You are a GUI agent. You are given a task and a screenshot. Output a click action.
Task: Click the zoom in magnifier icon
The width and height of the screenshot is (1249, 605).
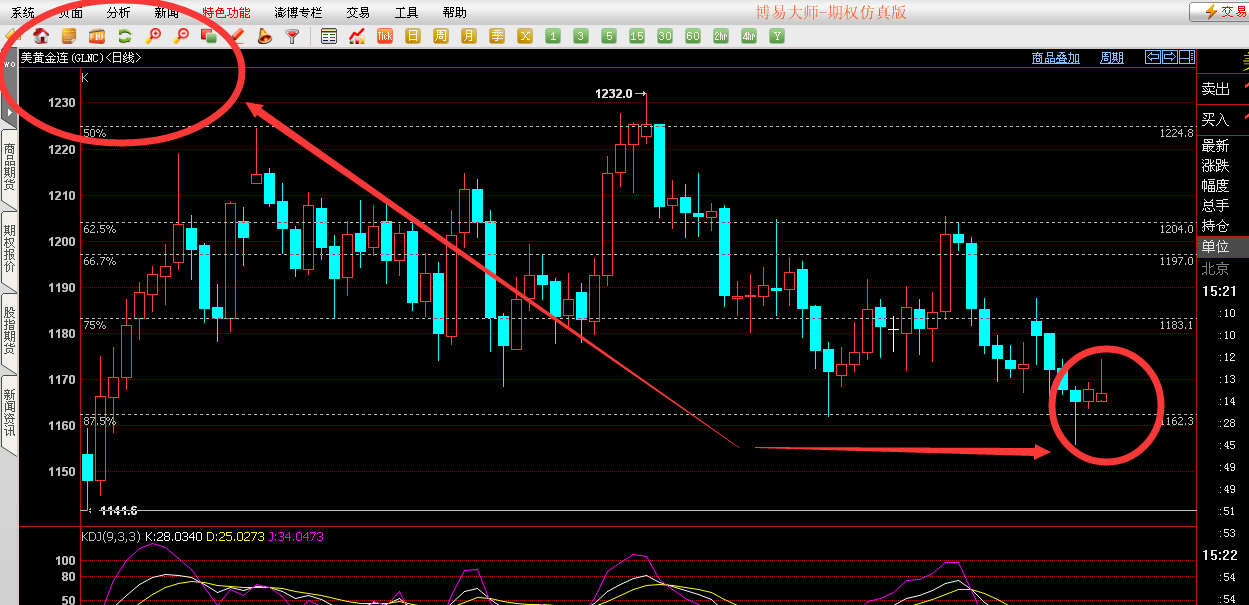153,36
